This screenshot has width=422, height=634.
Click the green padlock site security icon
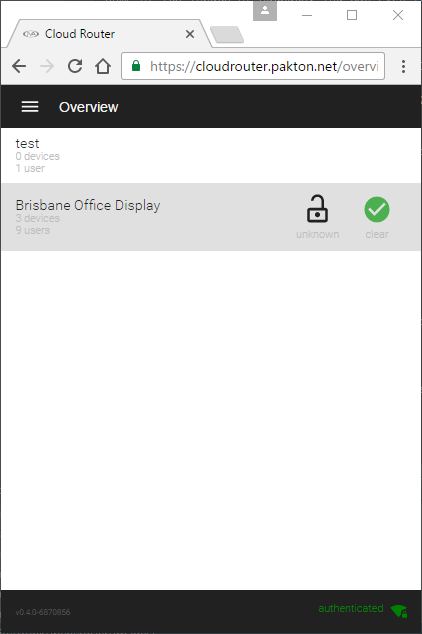tap(136, 66)
